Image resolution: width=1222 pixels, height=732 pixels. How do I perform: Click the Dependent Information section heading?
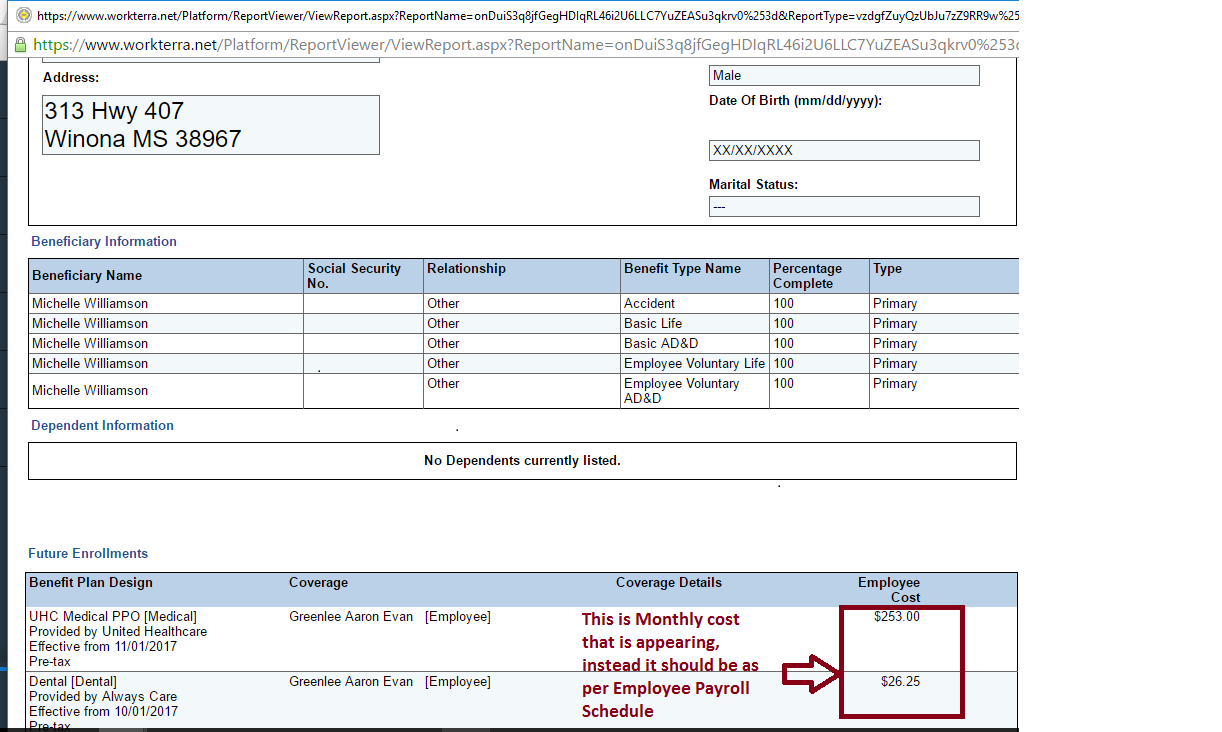point(102,425)
